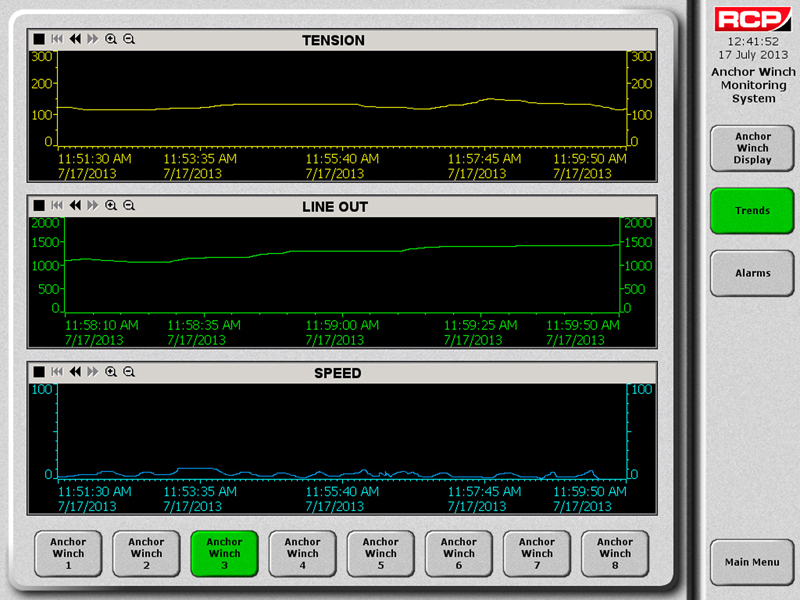Viewport: 800px width, 600px height.
Task: Zoom out on the TENSION chart
Action: (x=128, y=39)
